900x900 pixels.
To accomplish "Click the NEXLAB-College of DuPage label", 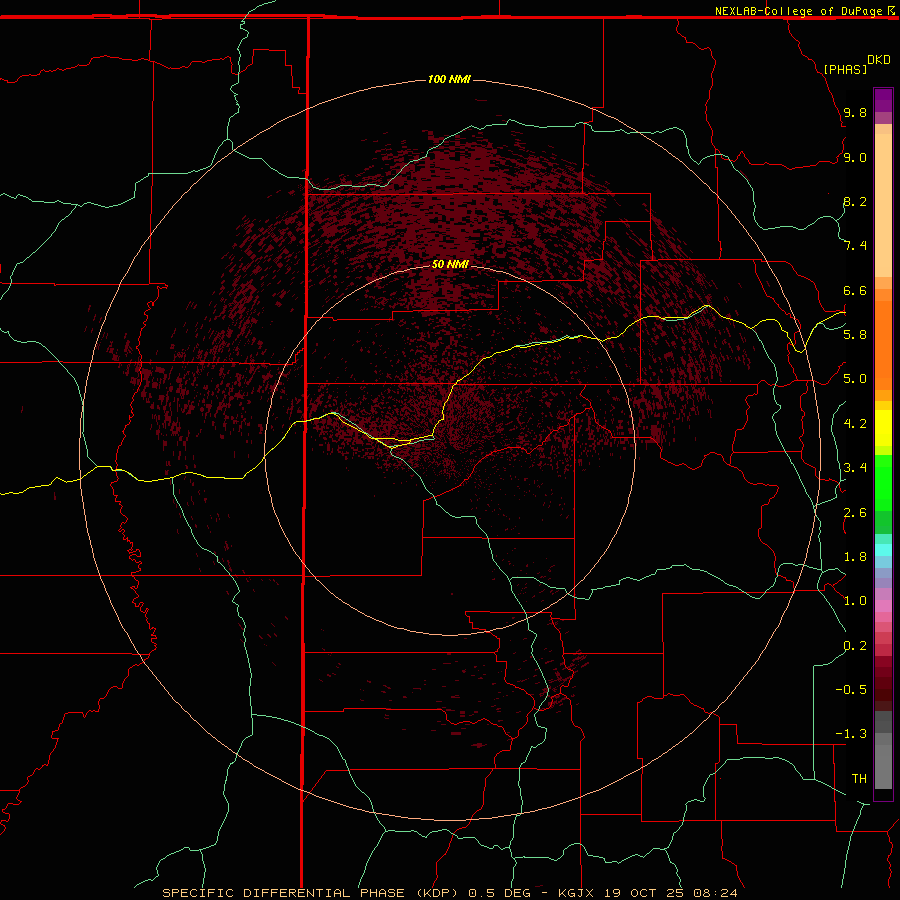I will [798, 11].
